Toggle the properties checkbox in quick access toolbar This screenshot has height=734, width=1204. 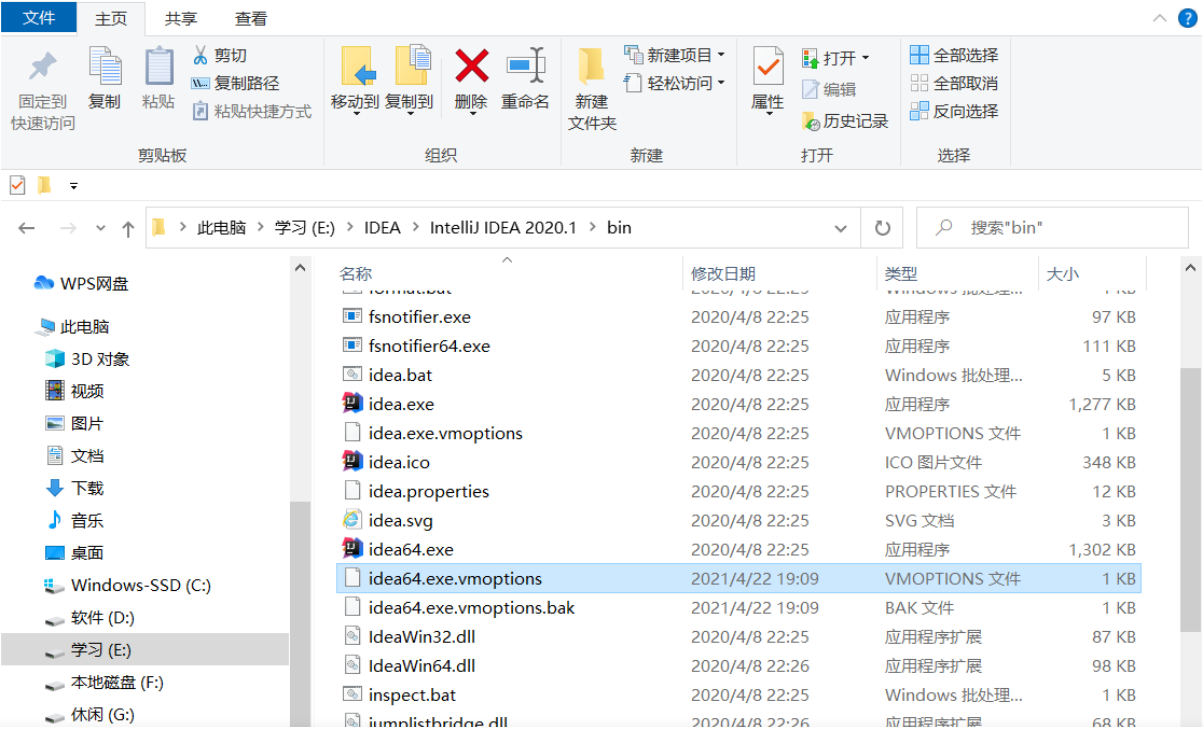pyautogui.click(x=16, y=185)
